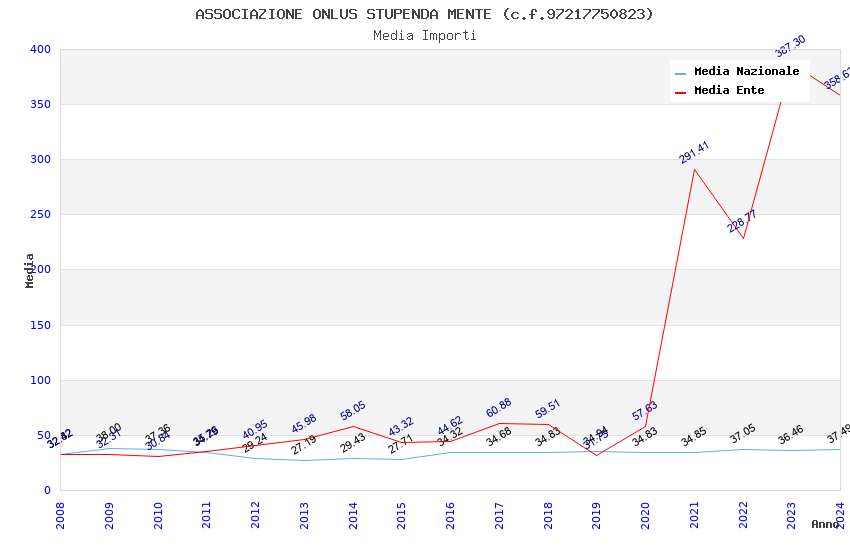The width and height of the screenshot is (850, 550).
Task: Click the 2018 x-axis year label
Action: pyautogui.click(x=548, y=515)
